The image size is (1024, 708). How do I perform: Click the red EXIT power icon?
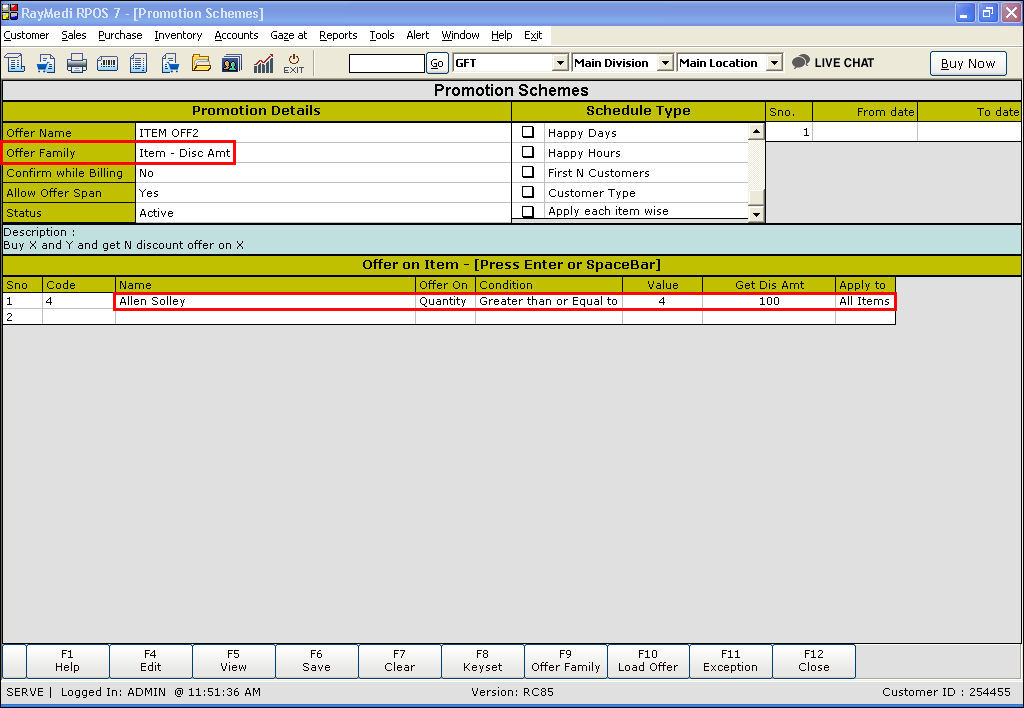tap(294, 63)
